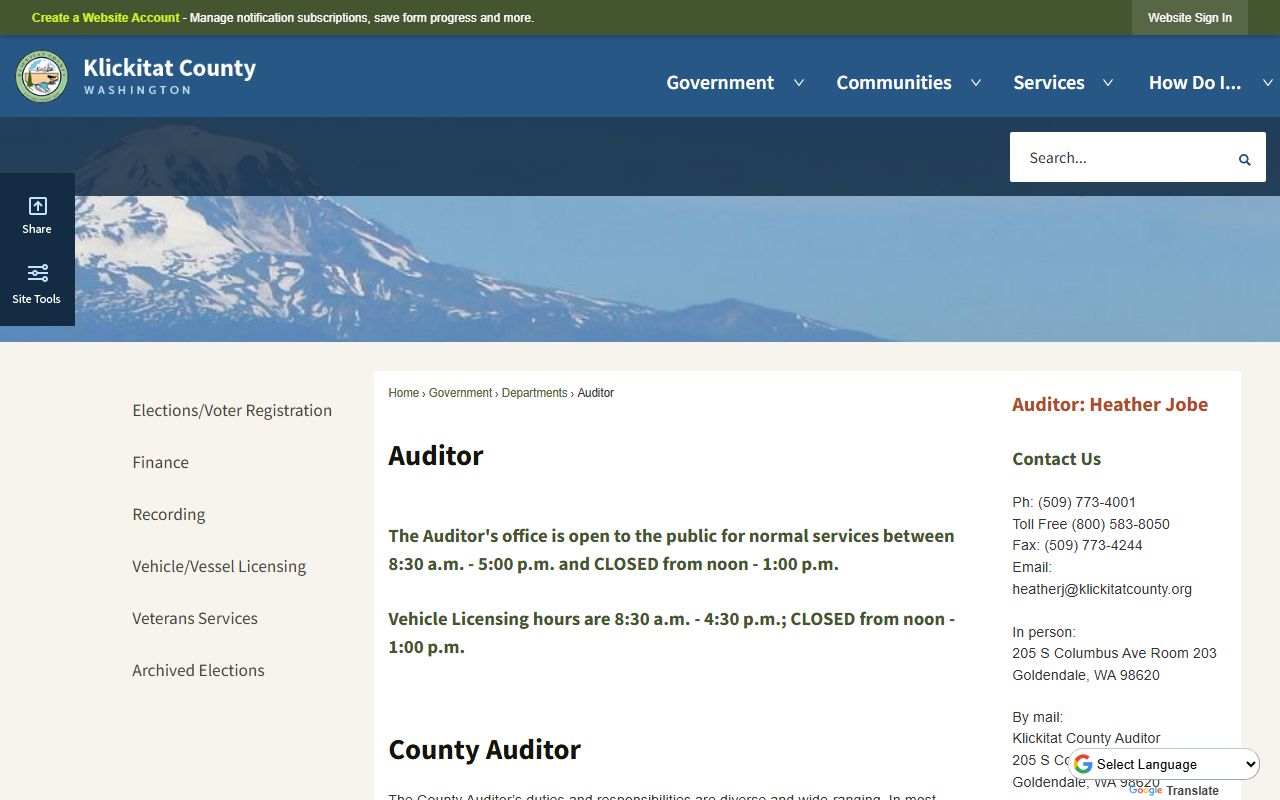This screenshot has height=800, width=1280.
Task: Click the Website Sign In button
Action: (1190, 18)
